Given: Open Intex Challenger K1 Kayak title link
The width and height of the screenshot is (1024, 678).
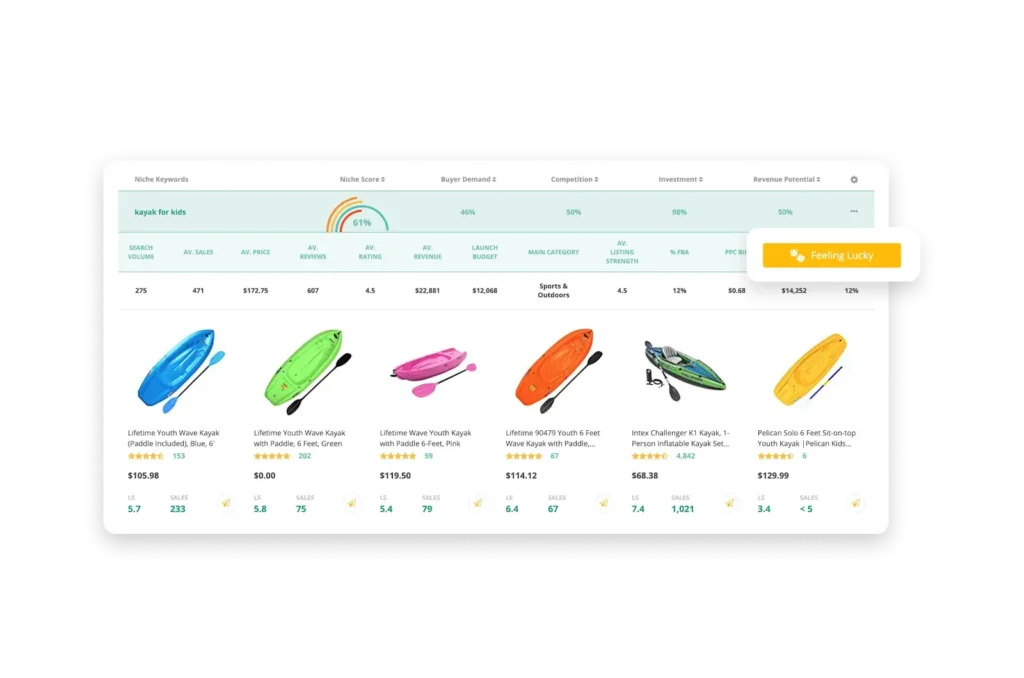Looking at the screenshot, I should point(680,438).
